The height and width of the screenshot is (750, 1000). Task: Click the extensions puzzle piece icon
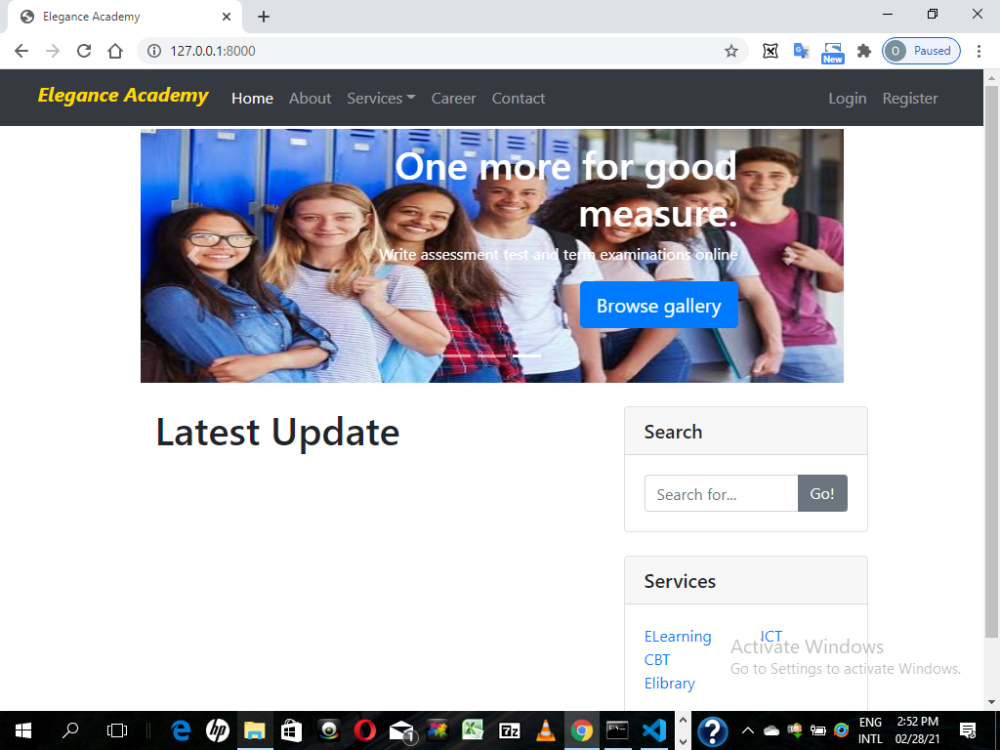tap(864, 50)
